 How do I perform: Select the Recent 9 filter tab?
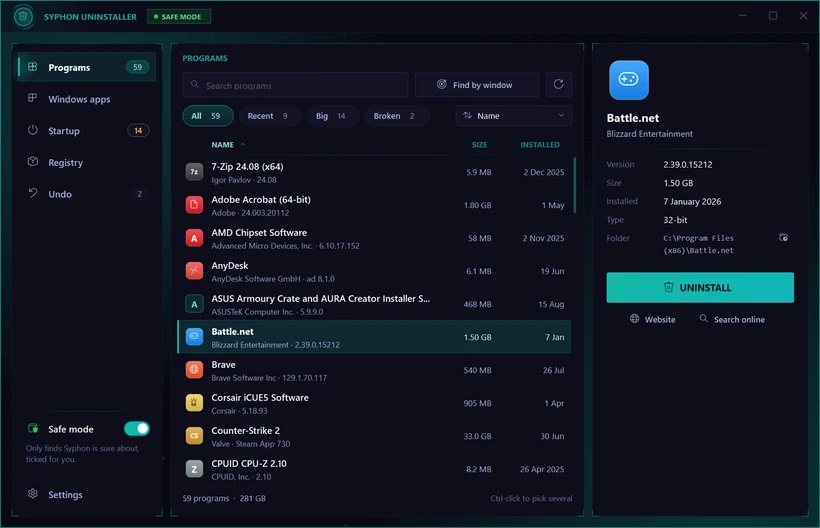[x=270, y=116]
